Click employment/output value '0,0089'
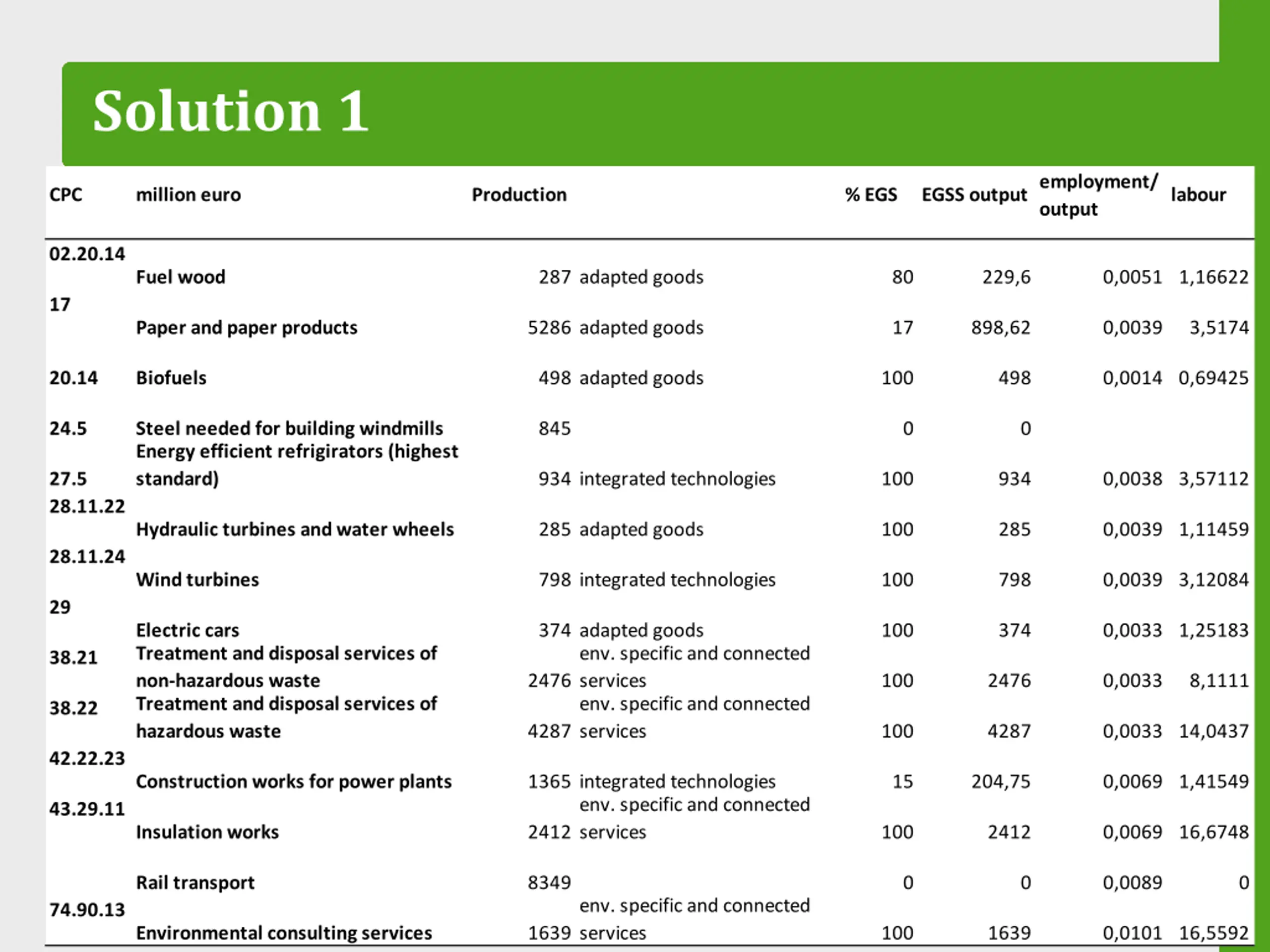Screen dimensions: 1270x952 1132,883
